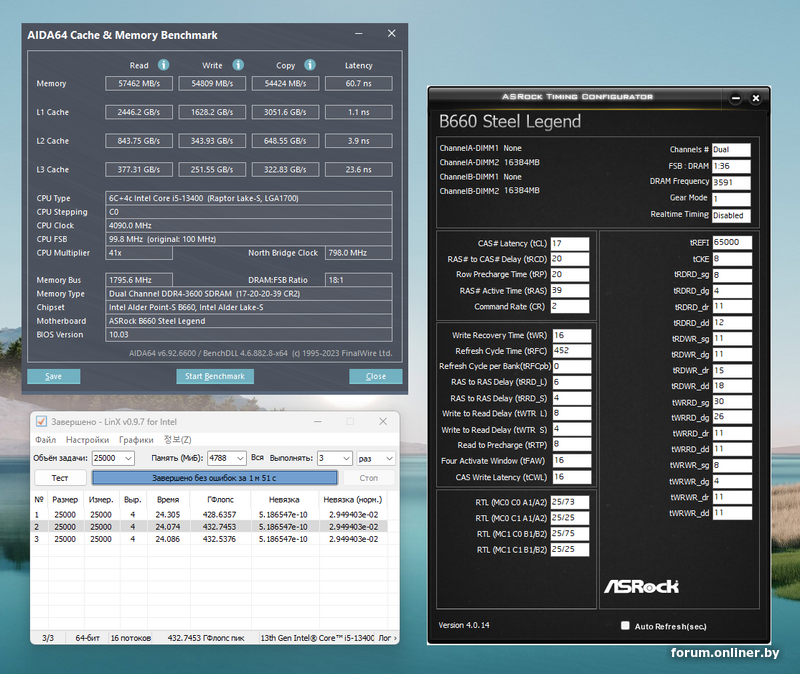Click the tRCD value field

click(570, 259)
